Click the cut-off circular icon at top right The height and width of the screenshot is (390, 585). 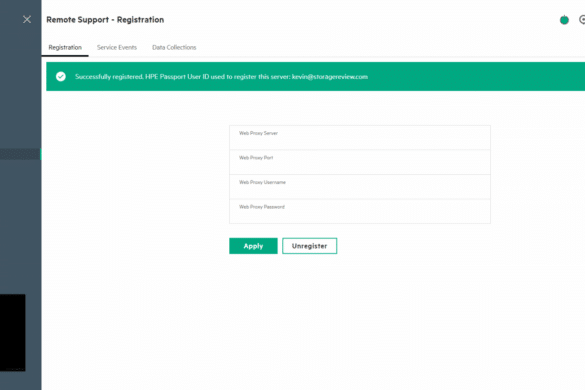pos(582,20)
